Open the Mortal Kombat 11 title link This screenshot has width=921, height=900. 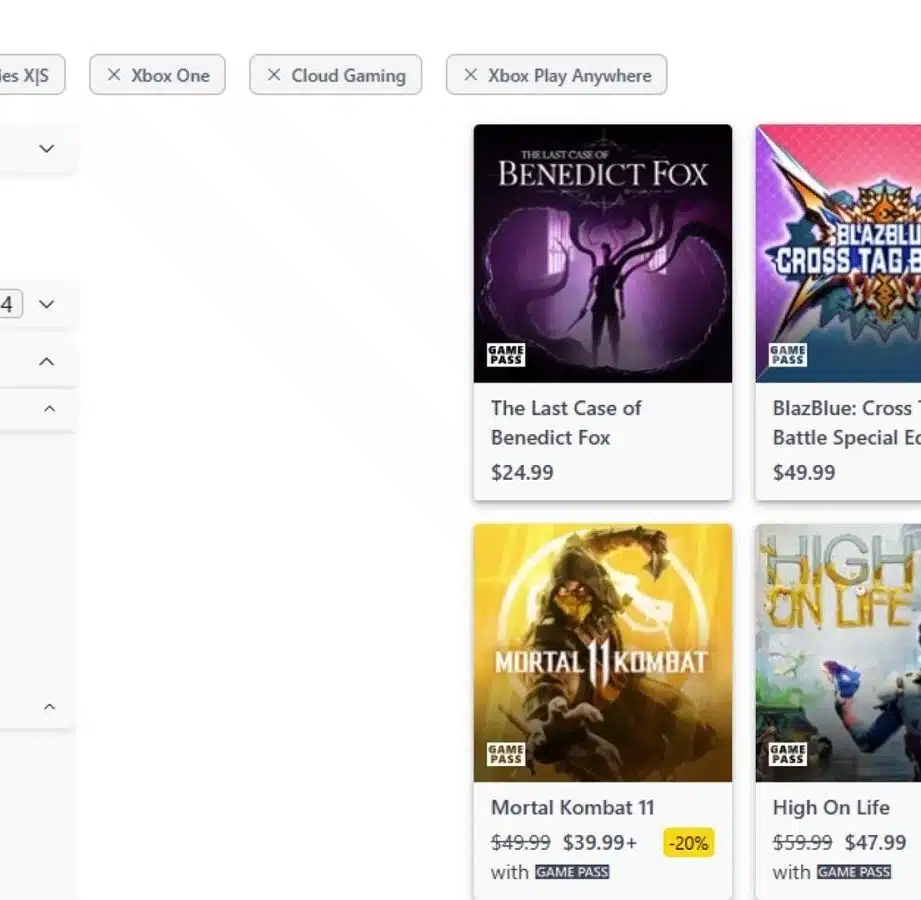(573, 807)
